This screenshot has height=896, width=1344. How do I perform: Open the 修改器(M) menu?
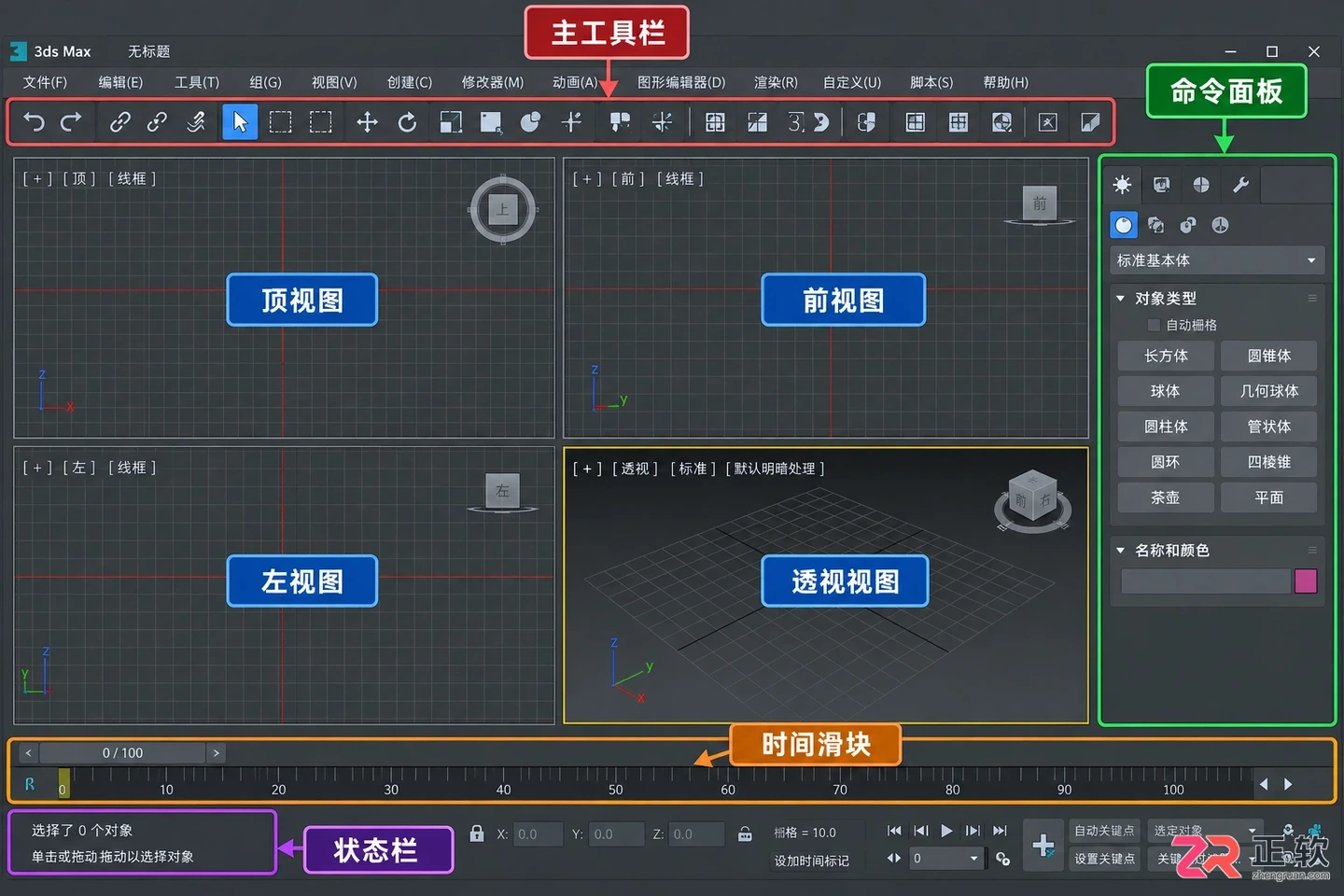coord(493,82)
